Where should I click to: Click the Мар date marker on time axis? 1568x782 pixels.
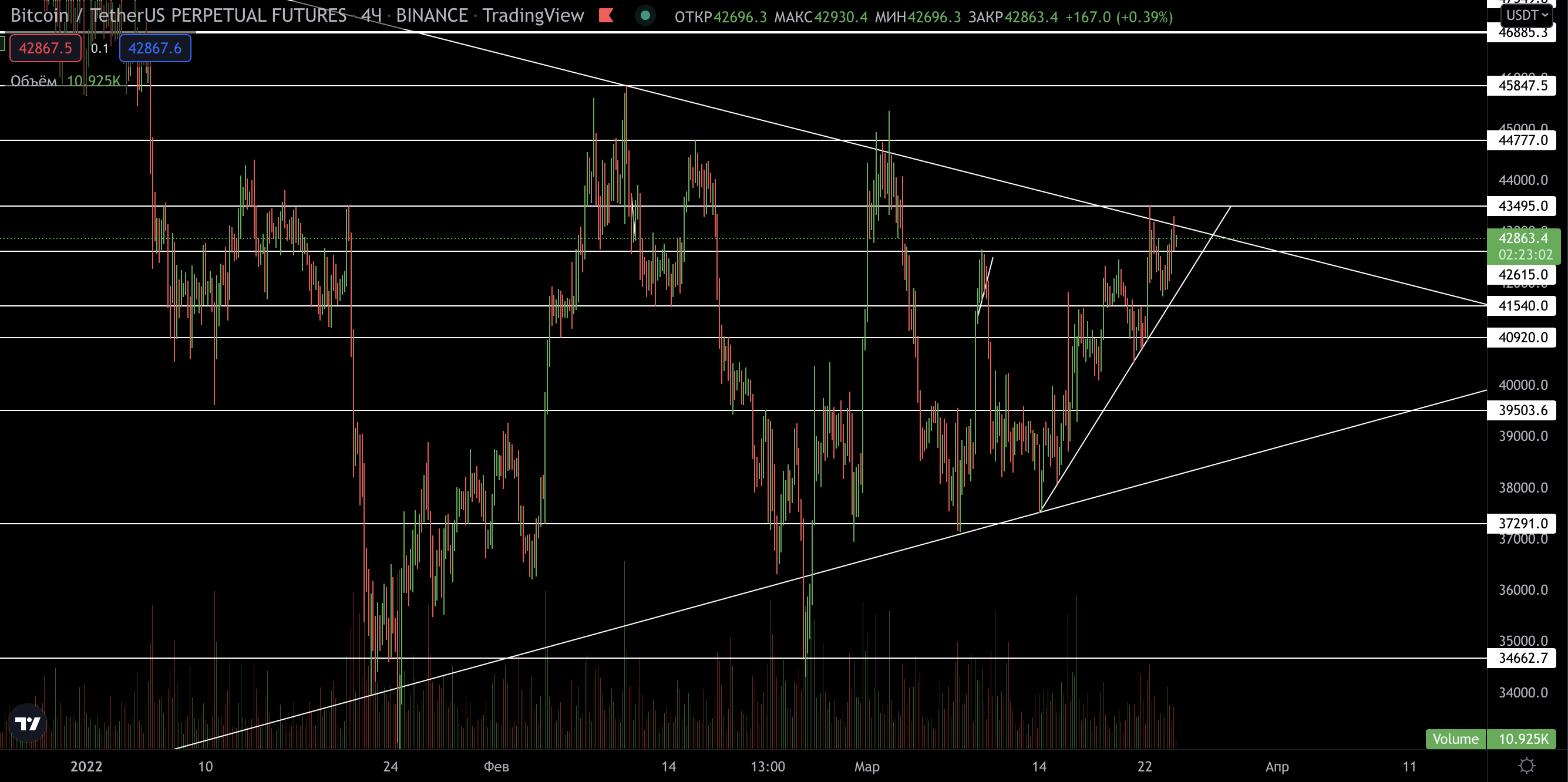866,766
